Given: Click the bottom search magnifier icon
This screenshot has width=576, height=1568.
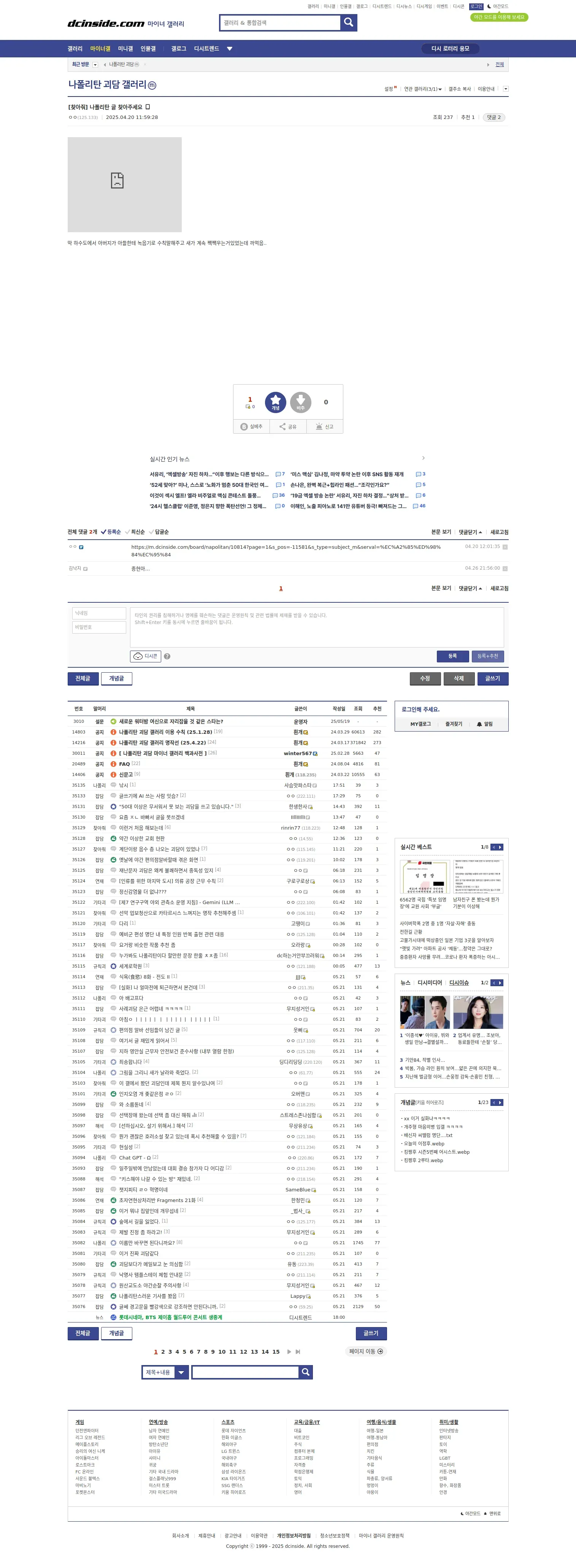Looking at the screenshot, I should [306, 1372].
